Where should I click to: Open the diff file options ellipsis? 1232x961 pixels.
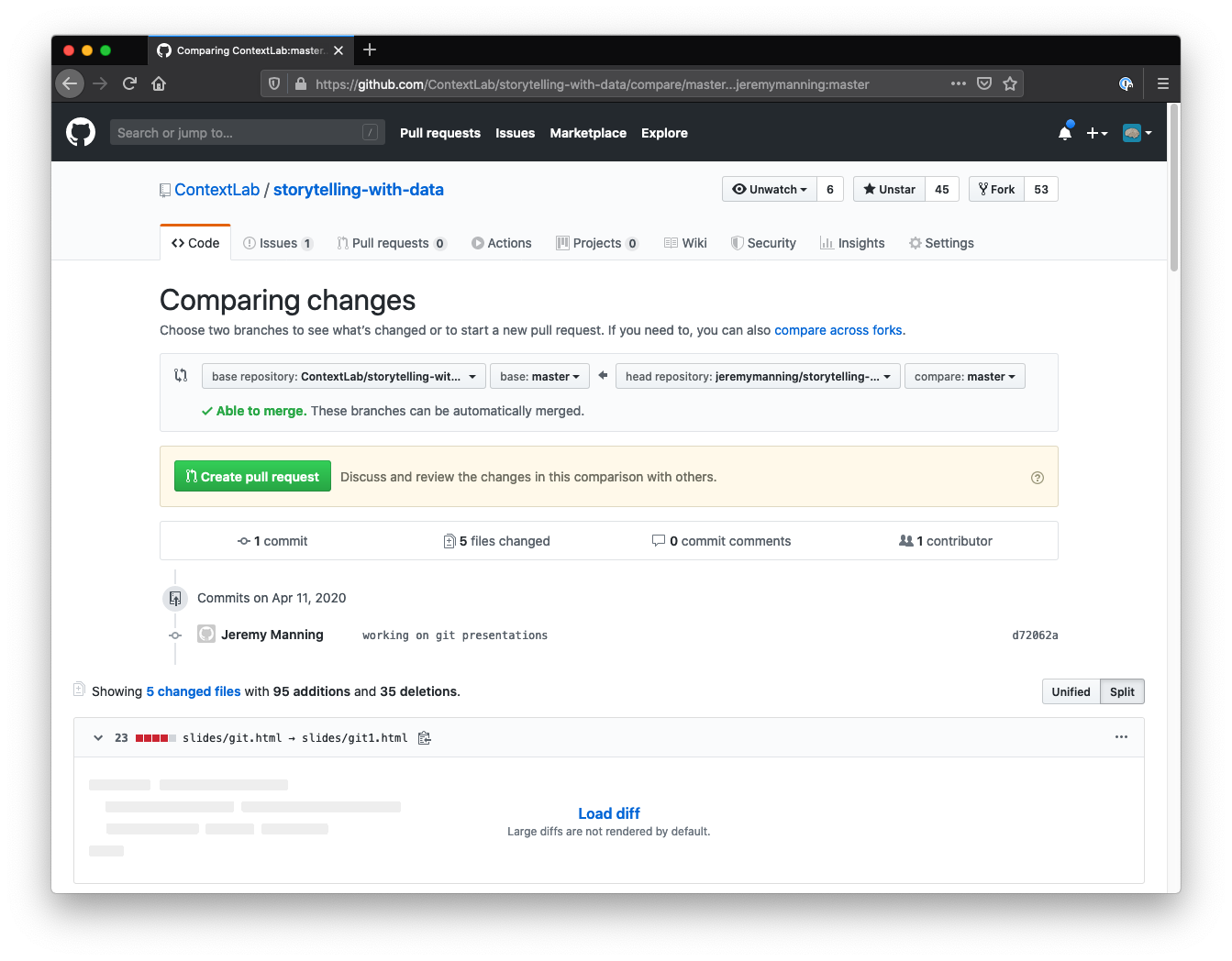pyautogui.click(x=1121, y=737)
